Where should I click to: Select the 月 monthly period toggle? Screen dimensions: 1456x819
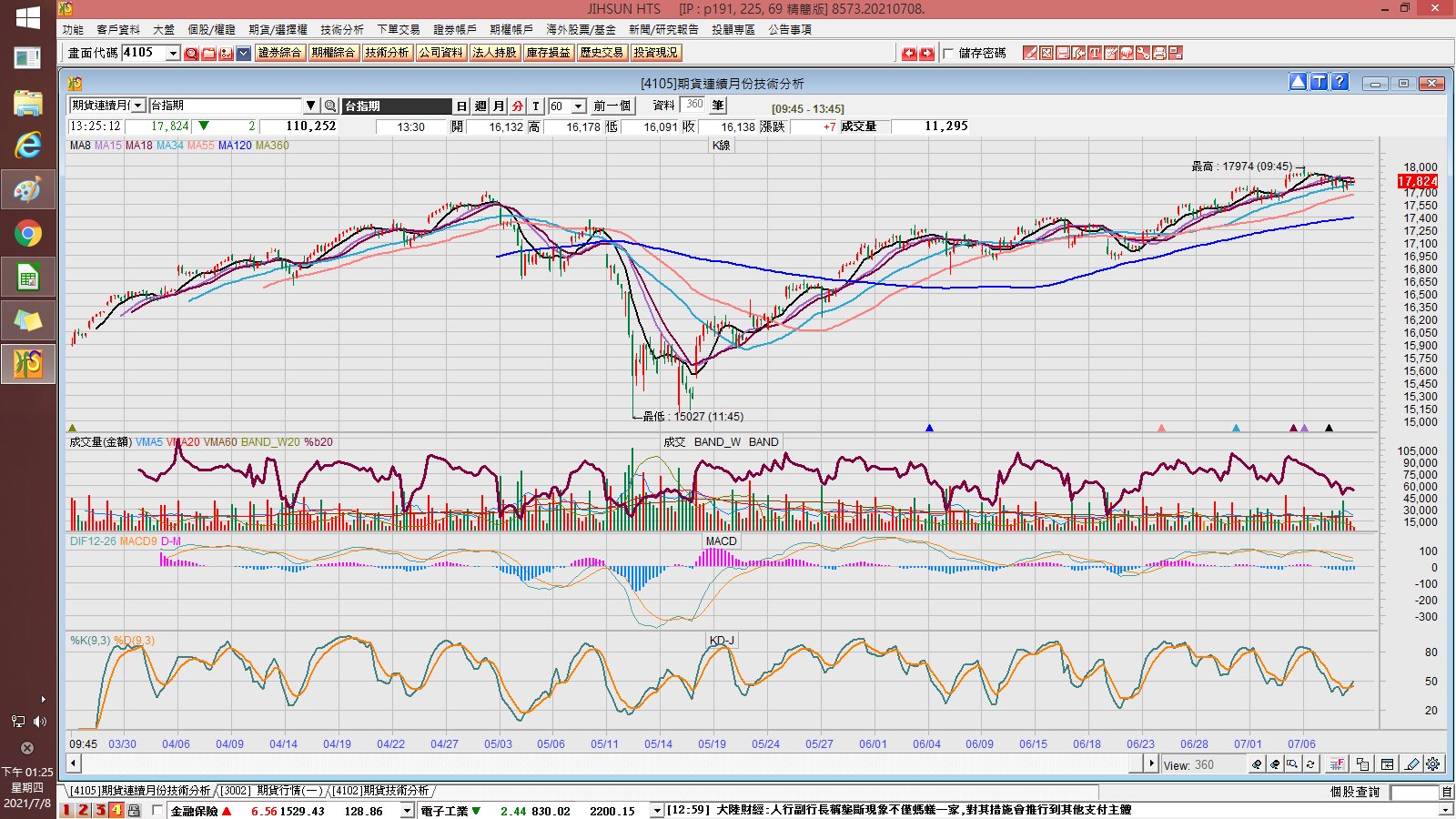click(499, 106)
